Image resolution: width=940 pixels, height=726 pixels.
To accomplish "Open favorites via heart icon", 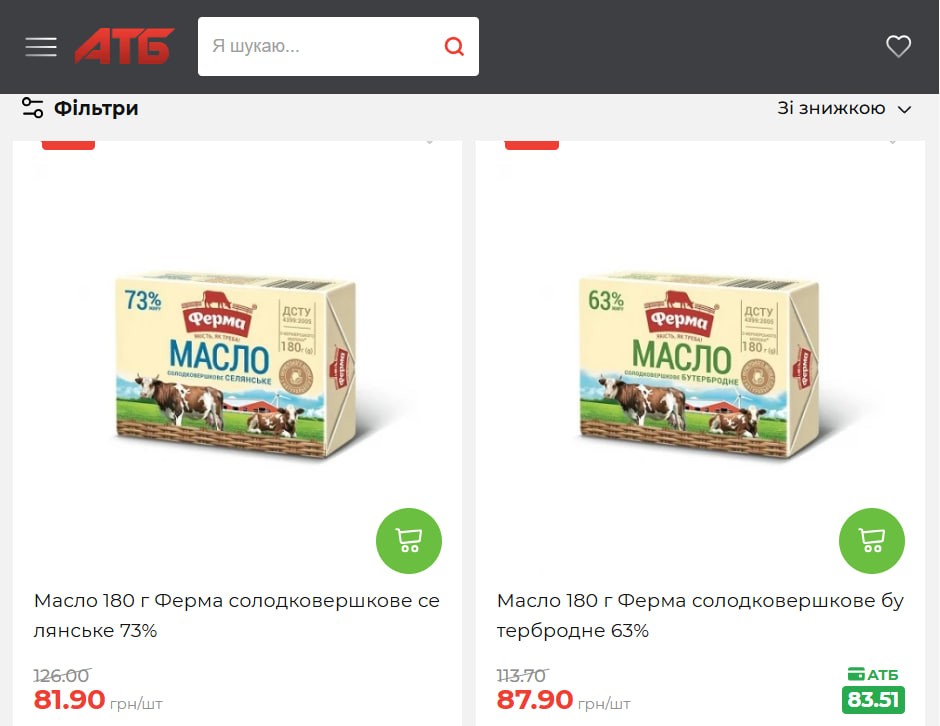I will pyautogui.click(x=898, y=46).
